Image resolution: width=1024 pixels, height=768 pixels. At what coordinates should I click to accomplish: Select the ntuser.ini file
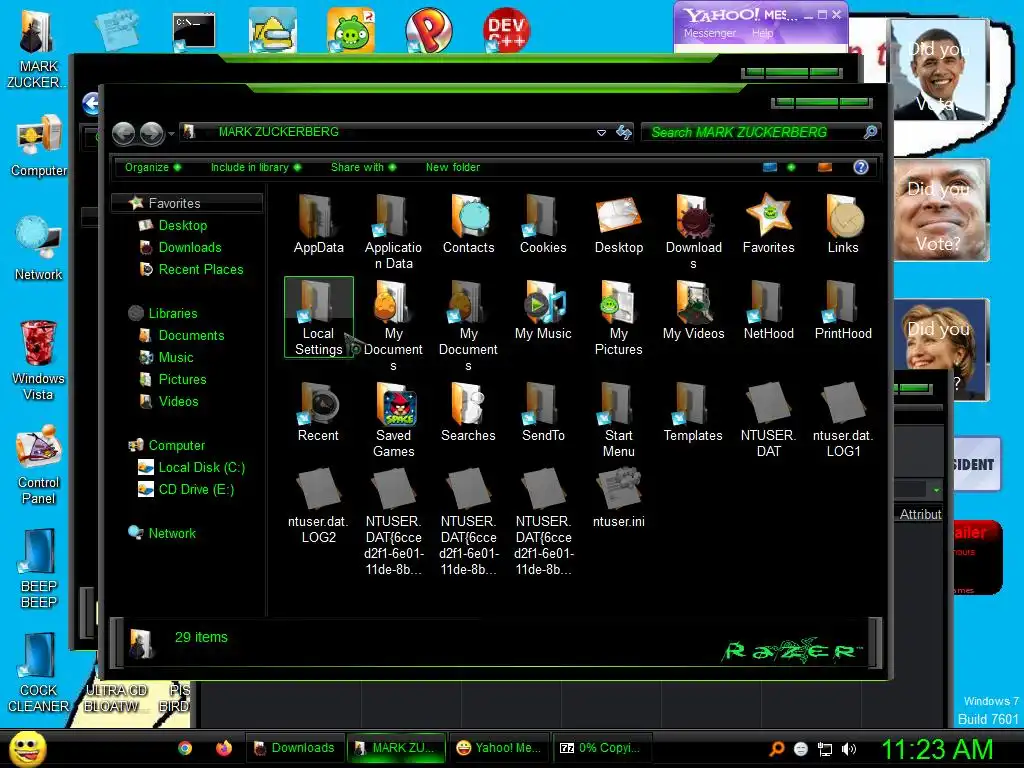pos(618,498)
